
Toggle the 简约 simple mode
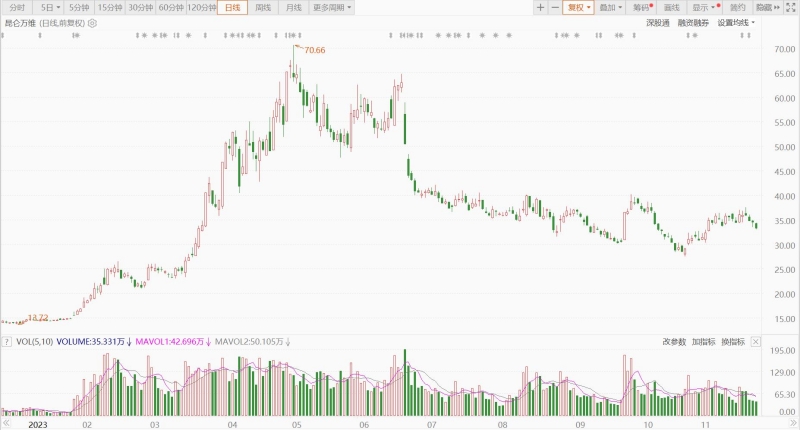coord(737,8)
